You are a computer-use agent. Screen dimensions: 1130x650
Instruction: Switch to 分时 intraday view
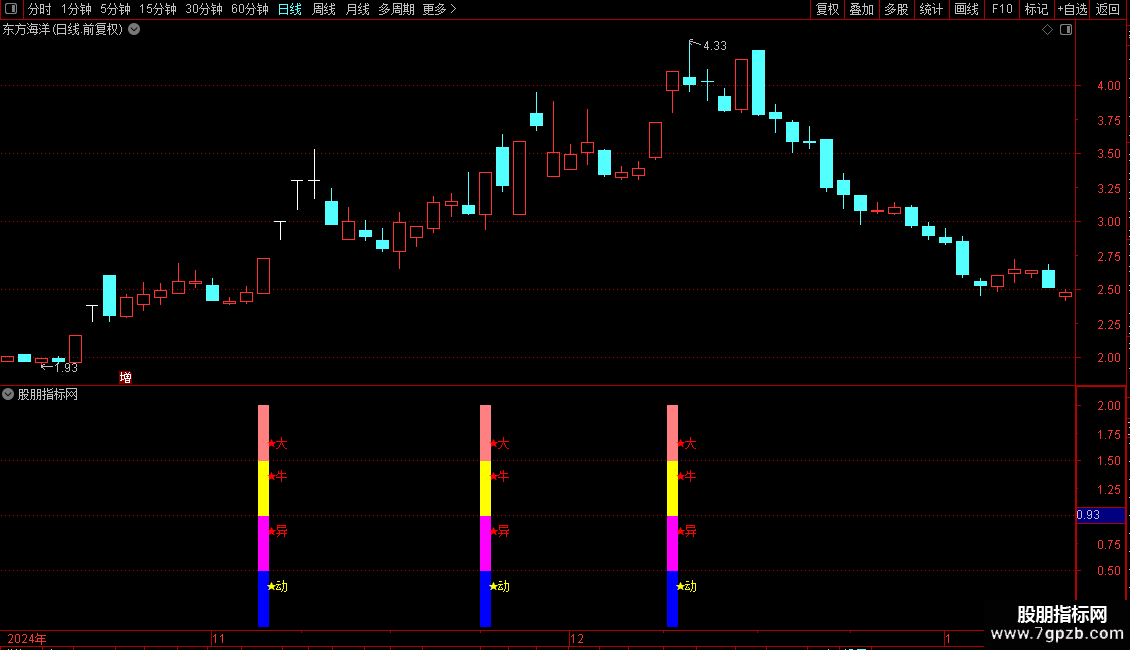tap(40, 9)
